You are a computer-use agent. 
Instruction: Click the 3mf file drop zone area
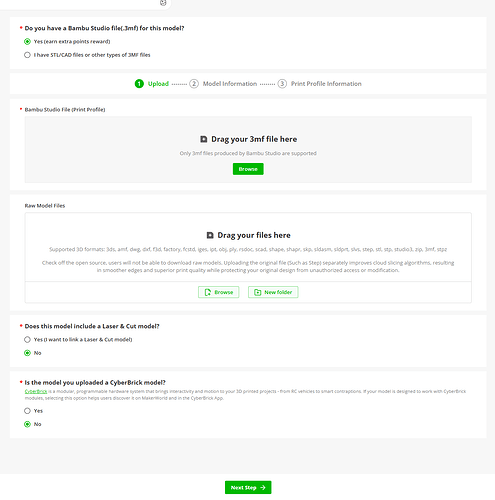click(248, 149)
